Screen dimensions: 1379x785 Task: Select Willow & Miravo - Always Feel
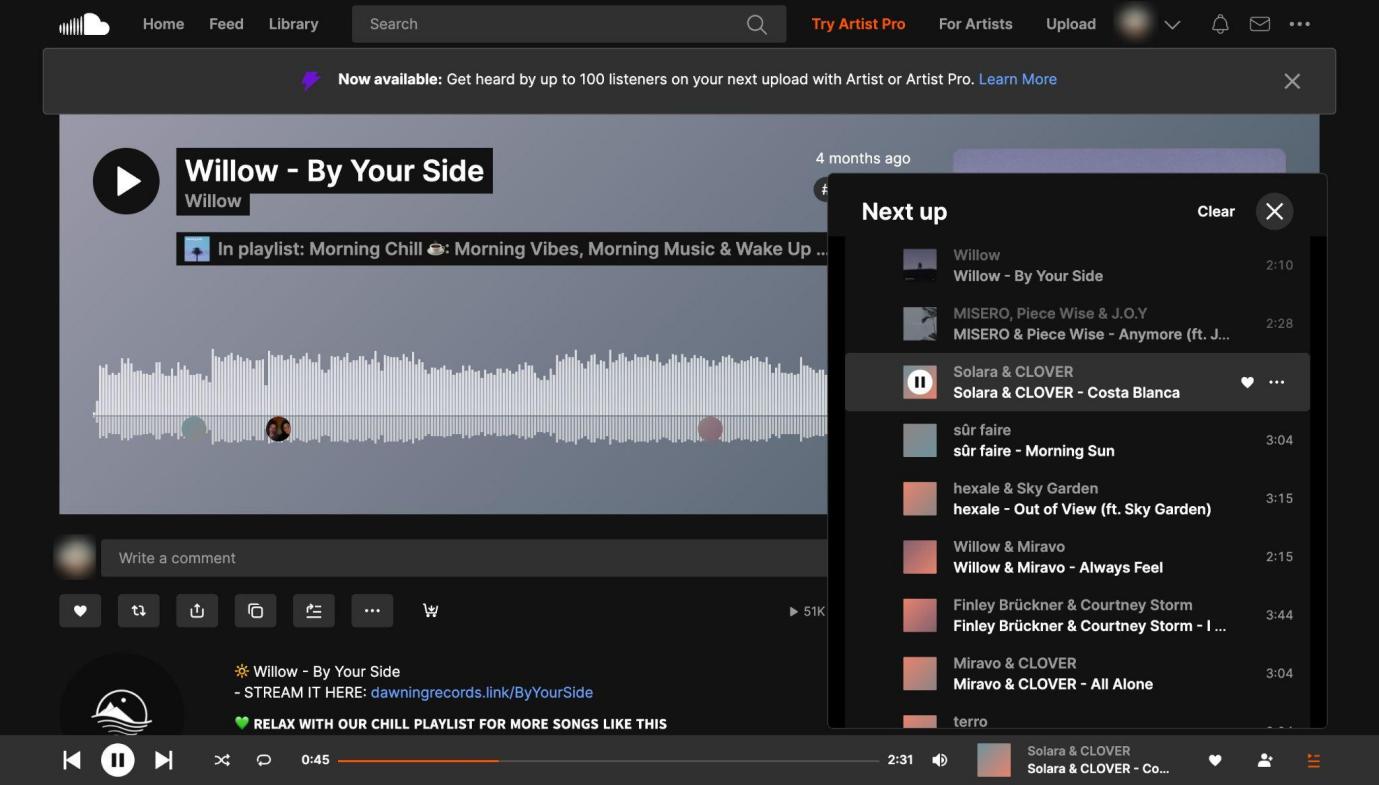click(1077, 557)
